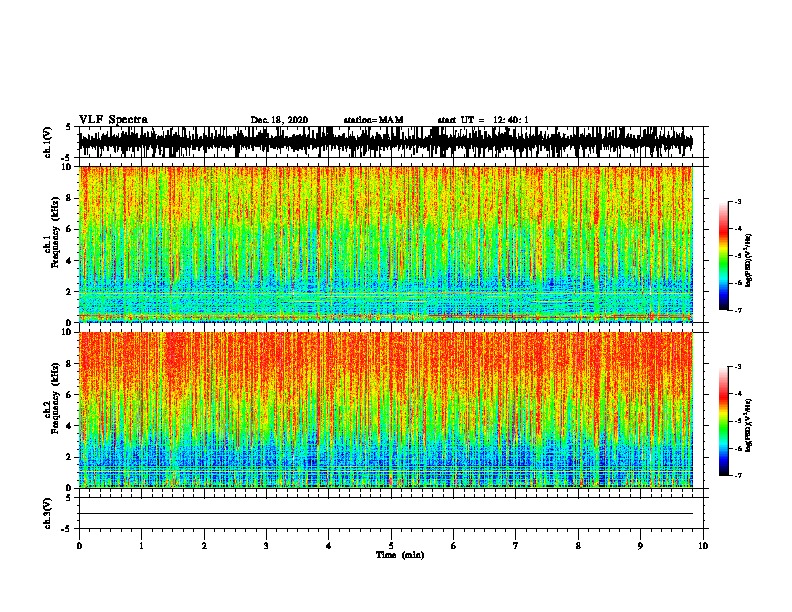Image resolution: width=792 pixels, height=612 pixels.
Task: Click the flat ch.3 voltage trace line
Action: click(386, 514)
